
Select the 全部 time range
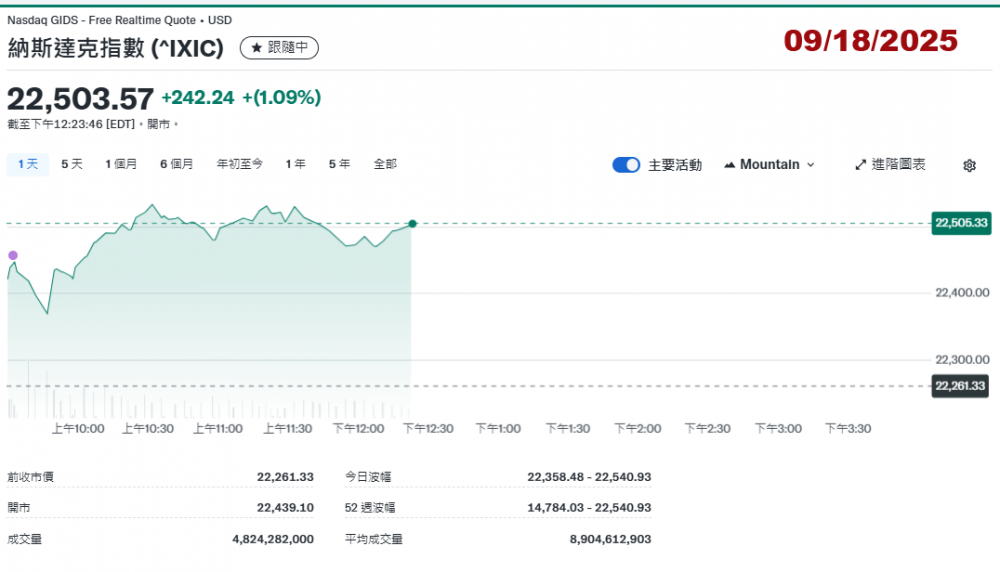[385, 164]
